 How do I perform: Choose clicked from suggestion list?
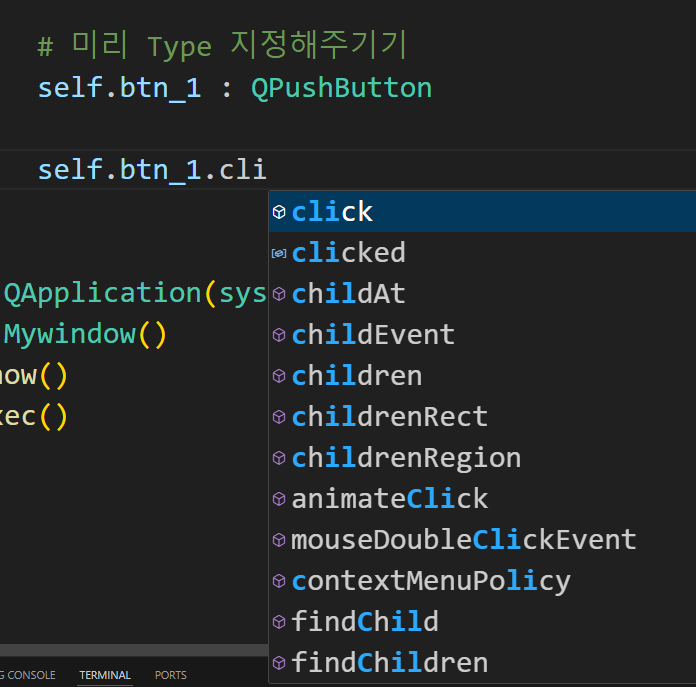(x=482, y=253)
